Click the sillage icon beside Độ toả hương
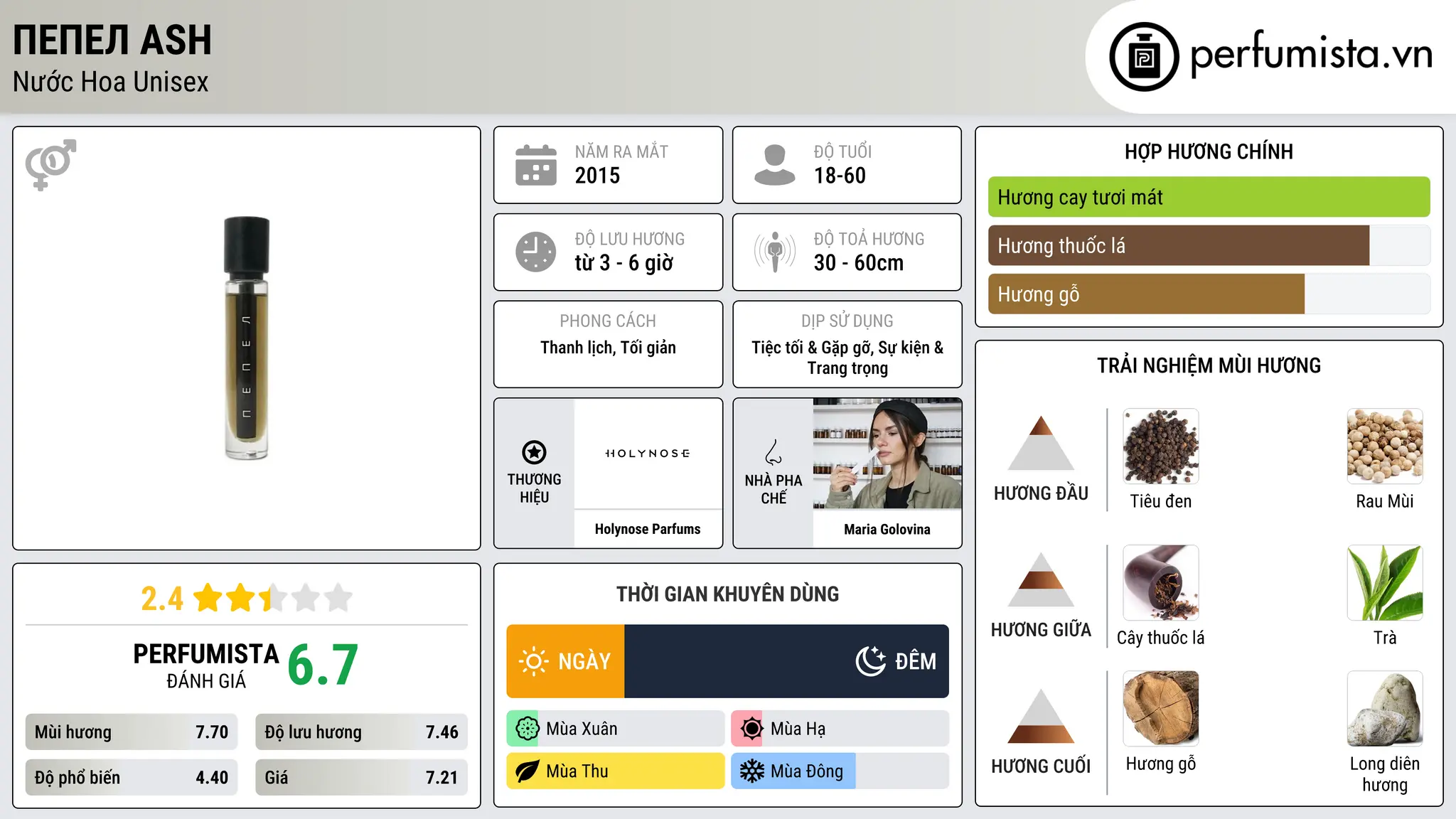Screen dimensions: 1456x819 [x=775, y=252]
